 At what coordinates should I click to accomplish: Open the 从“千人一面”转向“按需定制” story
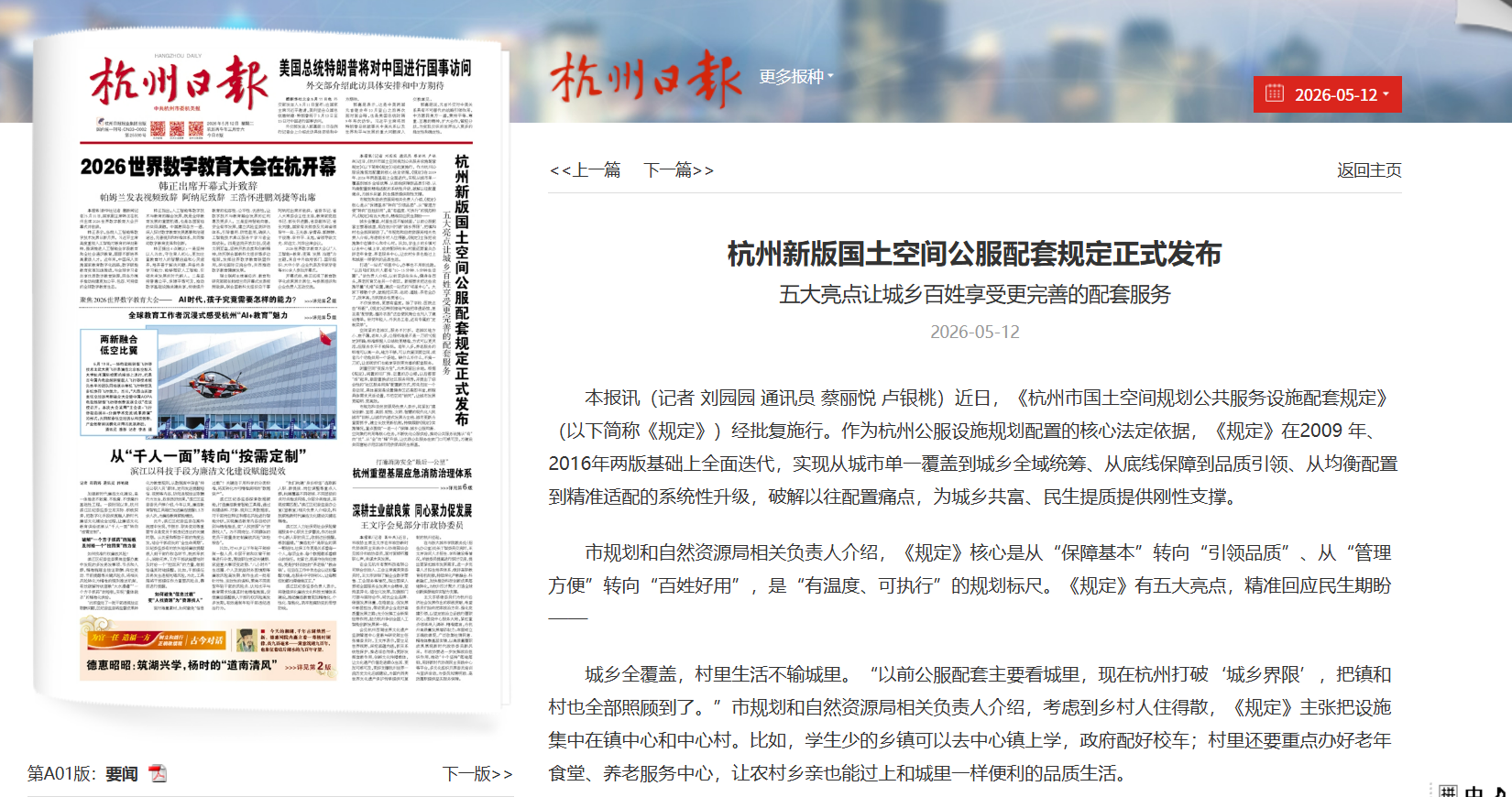[208, 456]
